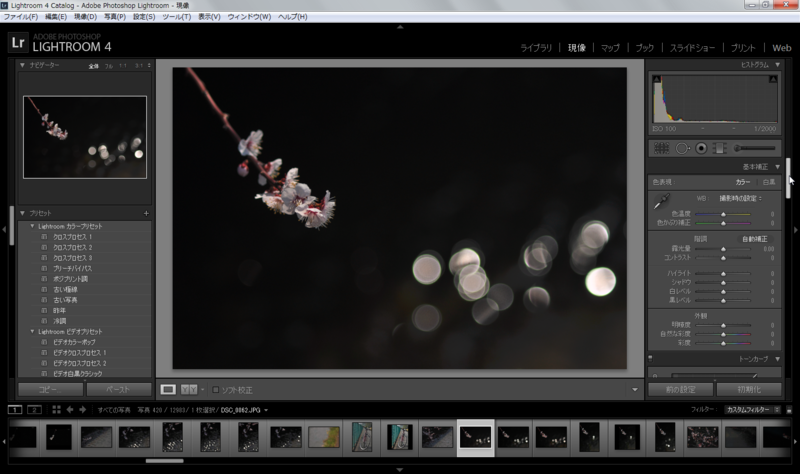Open the second window button labeled 2
Image resolution: width=800 pixels, height=474 pixels.
34,410
